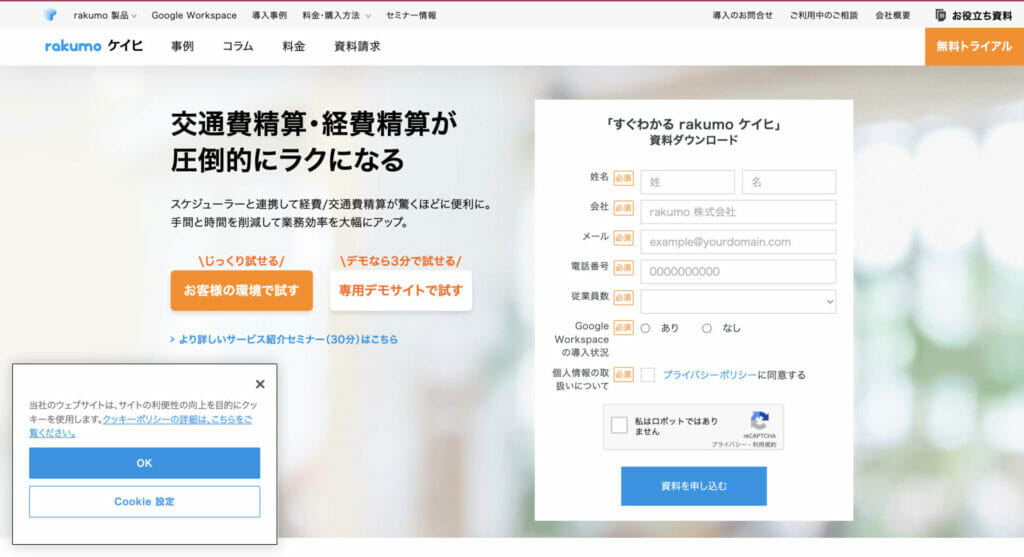Open Google Workspace menu item
Image resolution: width=1024 pixels, height=557 pixels.
(194, 15)
